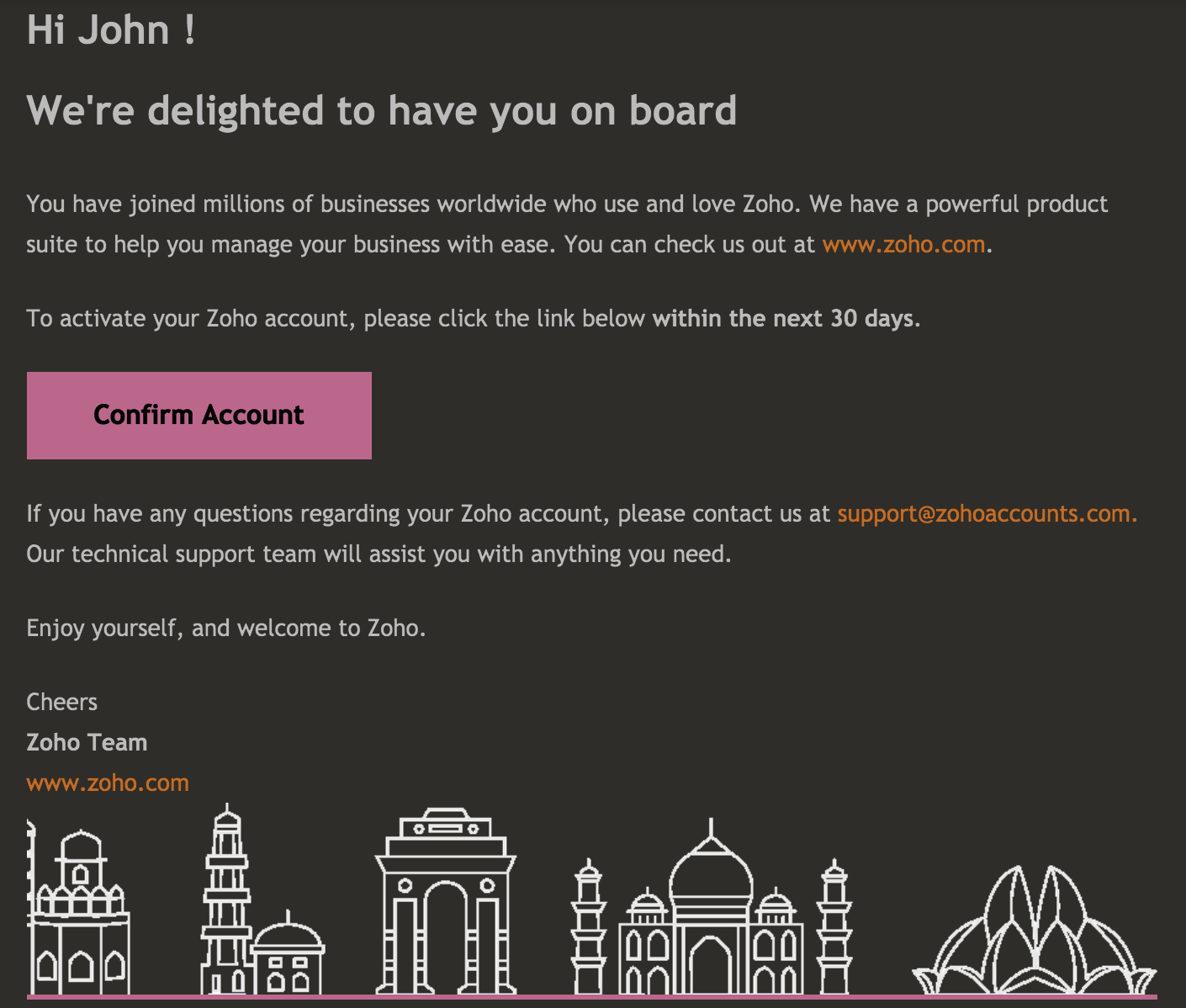This screenshot has width=1186, height=1008.
Task: Click 'Our technical support team will assist' sentence
Action: click(379, 554)
